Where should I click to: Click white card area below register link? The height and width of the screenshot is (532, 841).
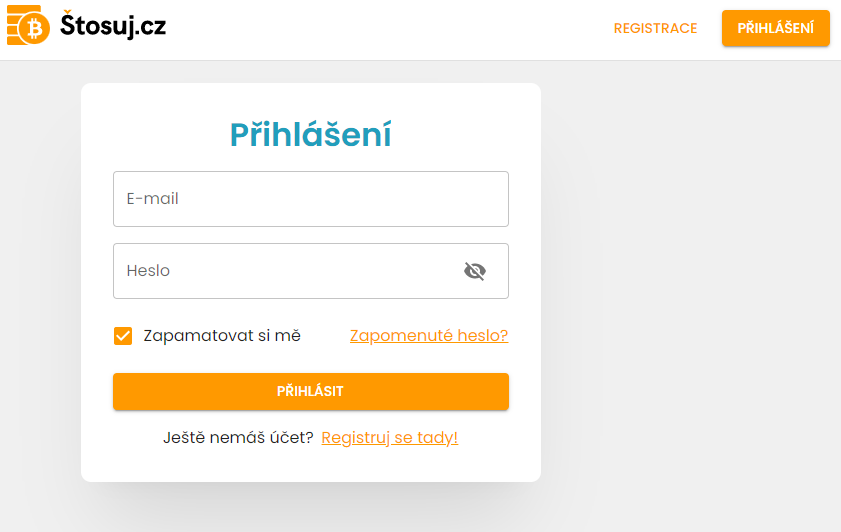tap(311, 465)
